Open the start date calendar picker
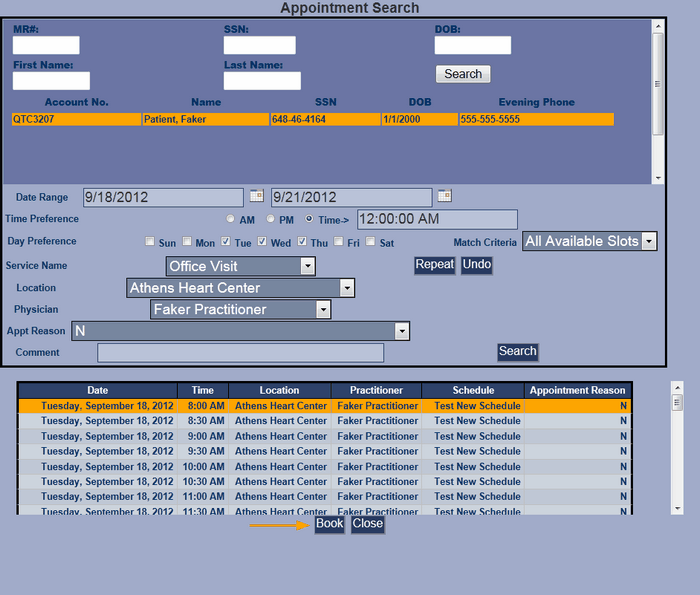 click(x=256, y=196)
